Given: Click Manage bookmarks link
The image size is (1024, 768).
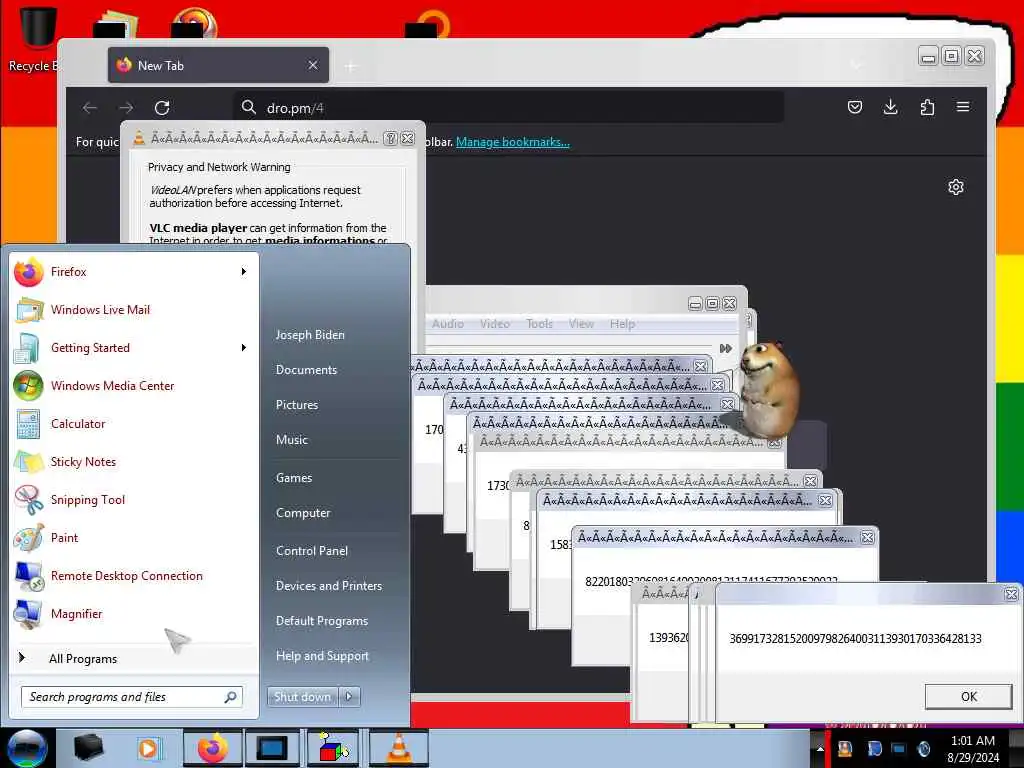Looking at the screenshot, I should [x=513, y=142].
